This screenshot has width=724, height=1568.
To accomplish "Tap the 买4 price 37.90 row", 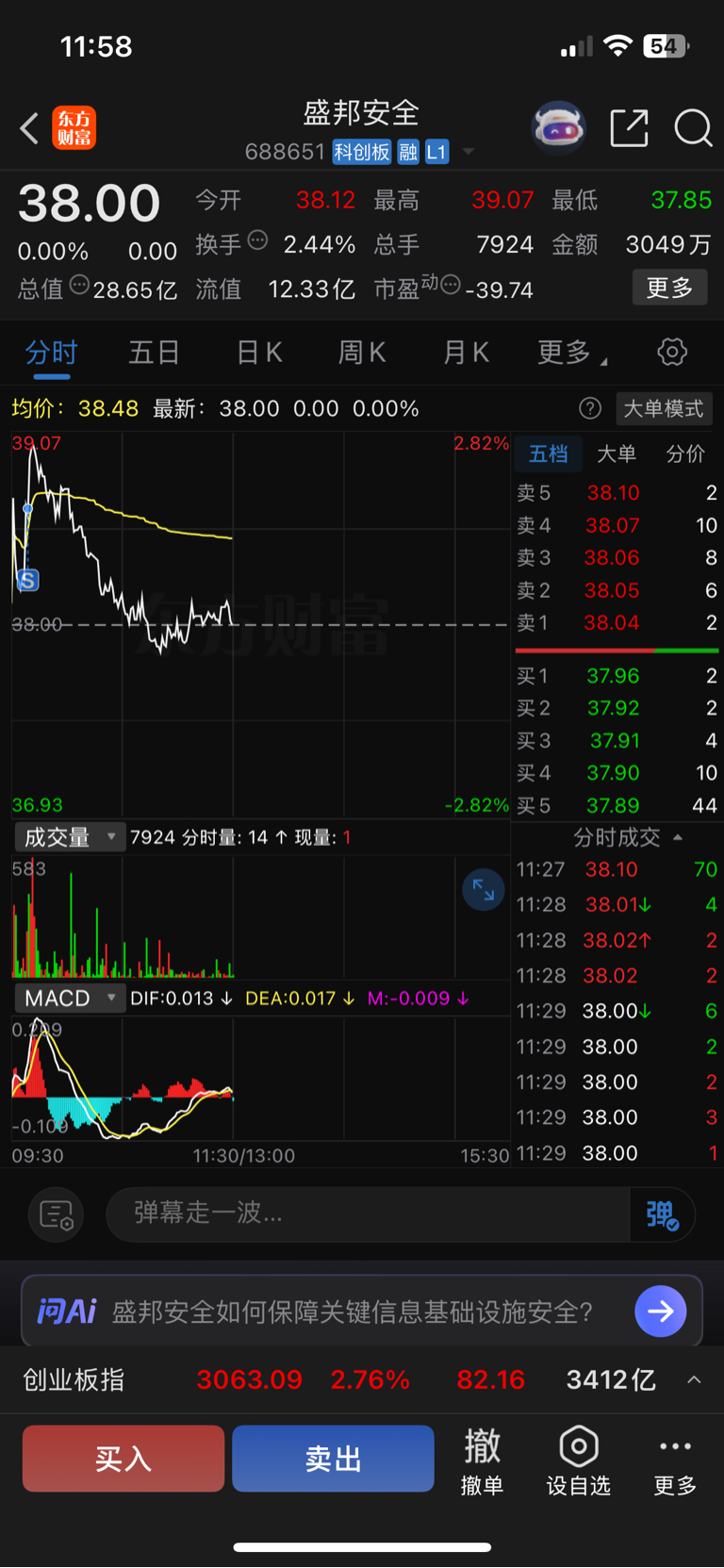I will (617, 773).
